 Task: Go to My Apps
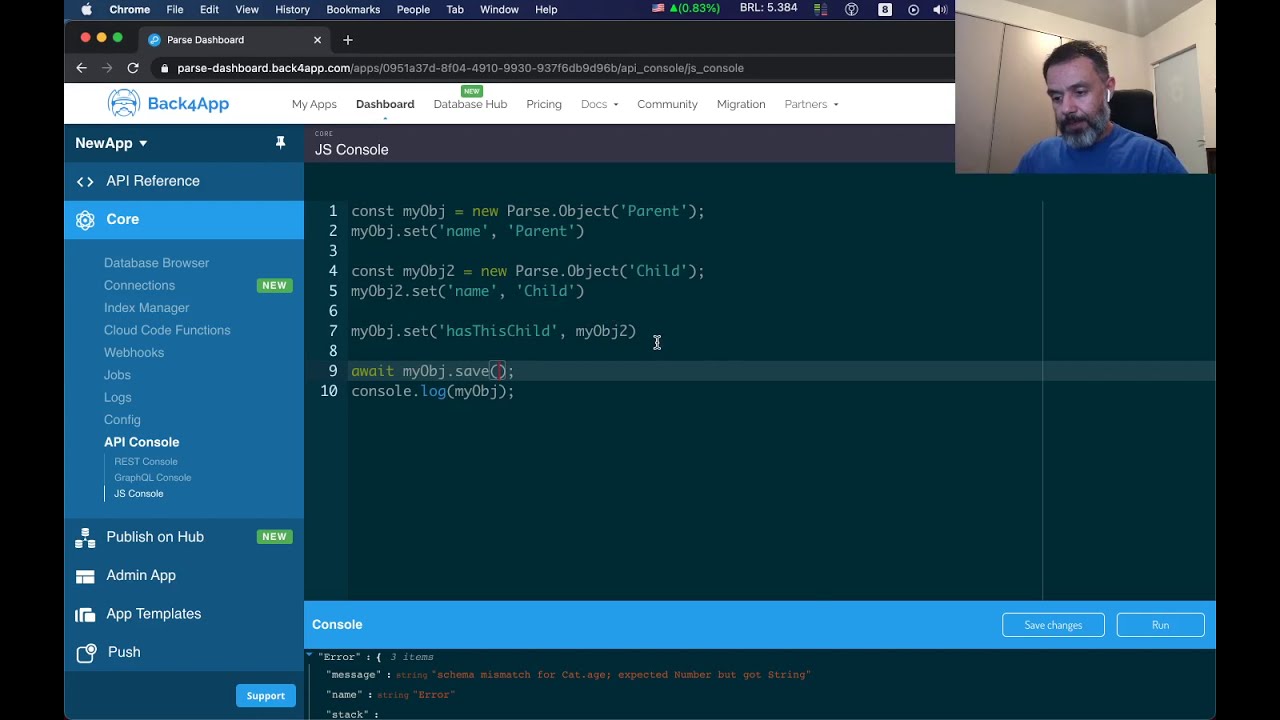coord(314,104)
